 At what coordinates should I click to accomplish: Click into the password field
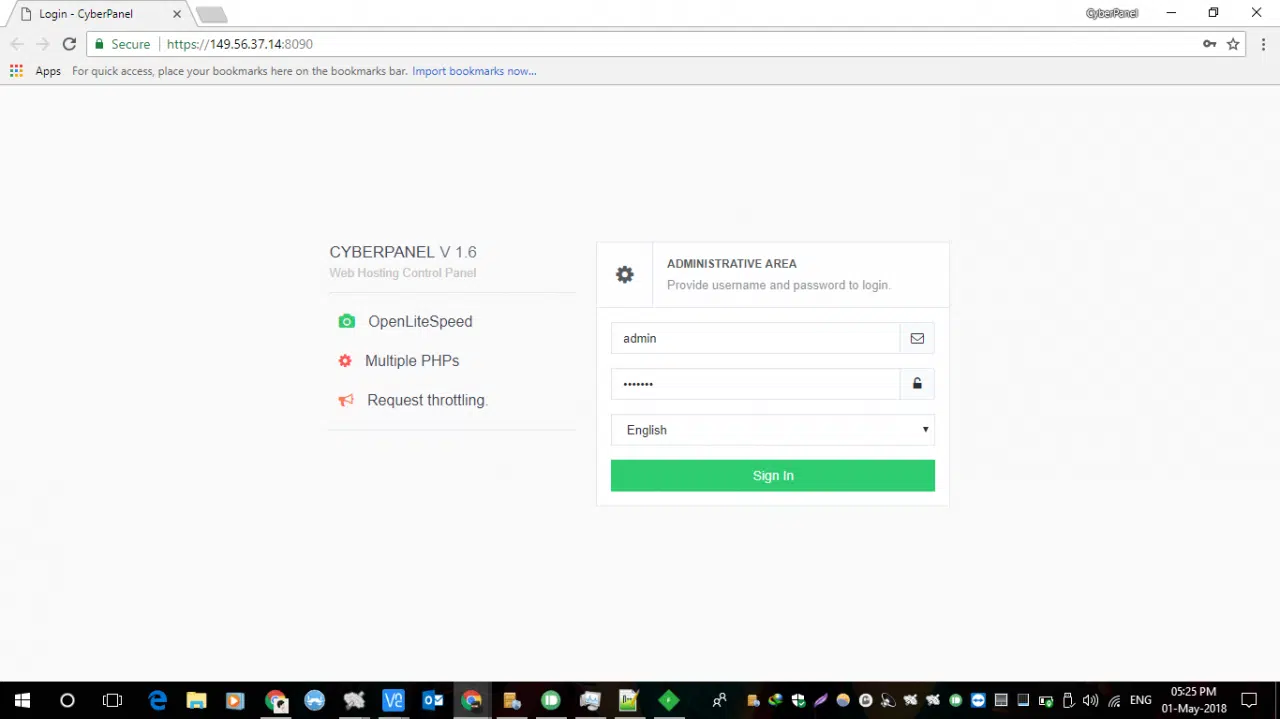click(x=755, y=384)
